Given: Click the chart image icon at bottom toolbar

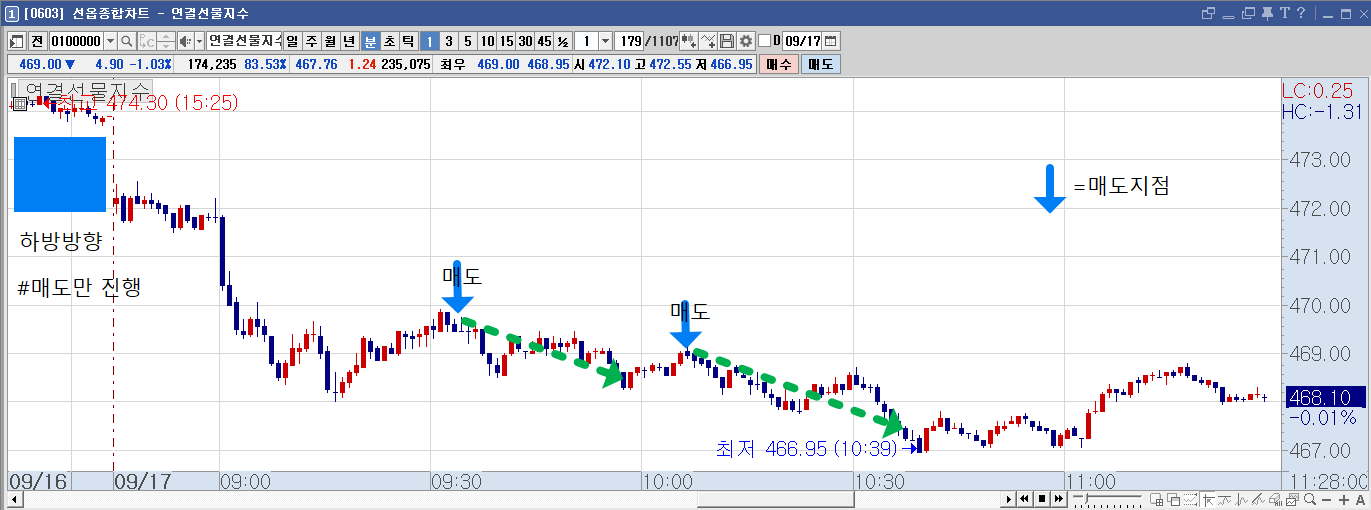Looking at the screenshot, I should point(1292,499).
